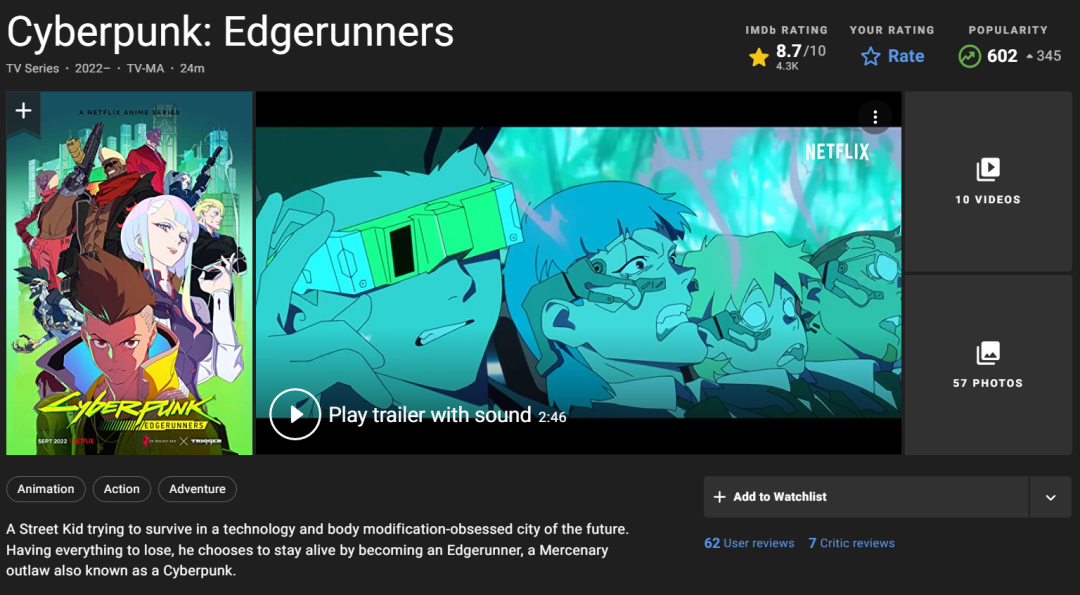Click the Add to Watchlist button
The image size is (1080, 595).
click(x=866, y=497)
